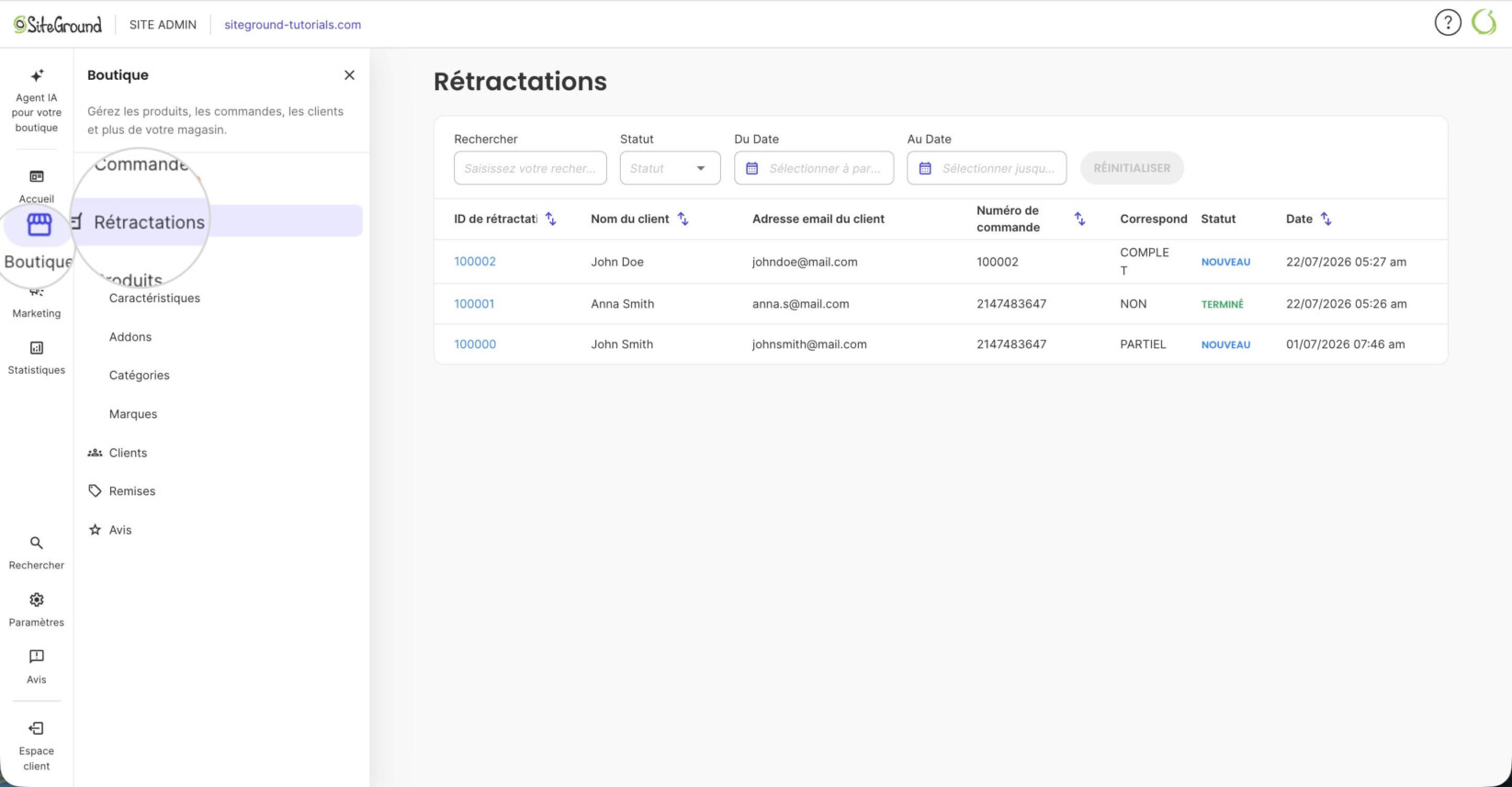The height and width of the screenshot is (787, 1512).
Task: Open Avis in the Boutique menu
Action: tap(120, 530)
